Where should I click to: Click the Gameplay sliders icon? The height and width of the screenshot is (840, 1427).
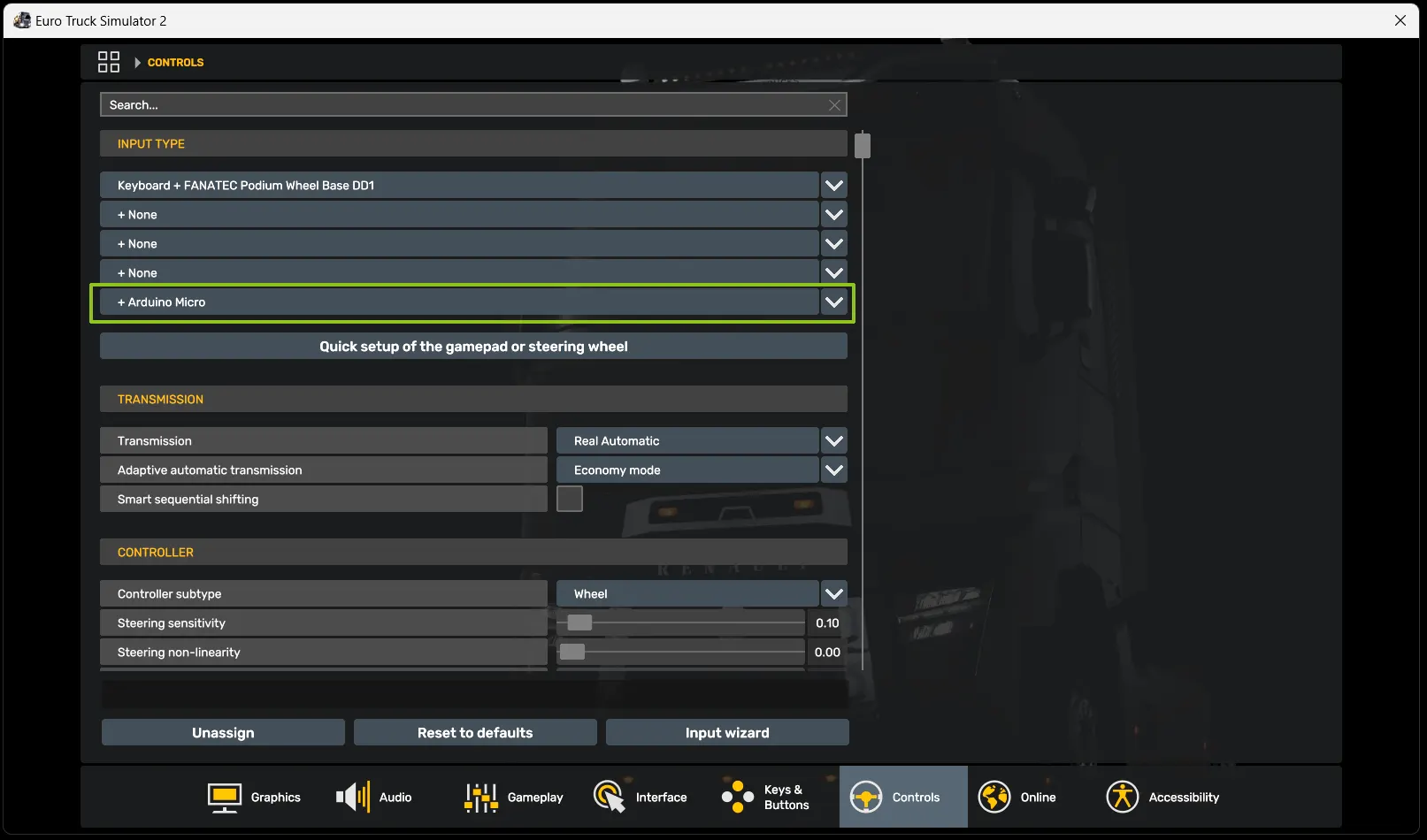[481, 798]
